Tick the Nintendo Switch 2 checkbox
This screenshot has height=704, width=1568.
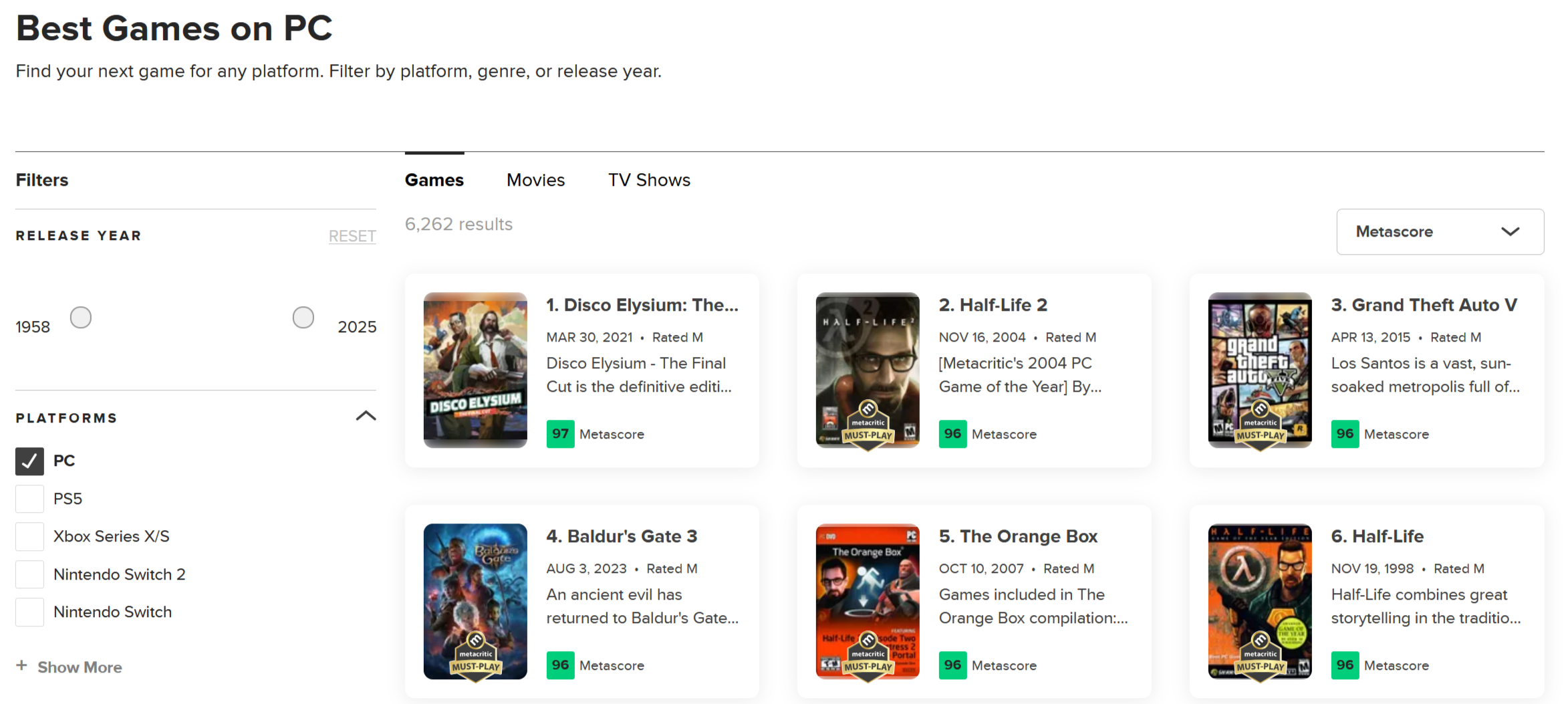(x=29, y=574)
